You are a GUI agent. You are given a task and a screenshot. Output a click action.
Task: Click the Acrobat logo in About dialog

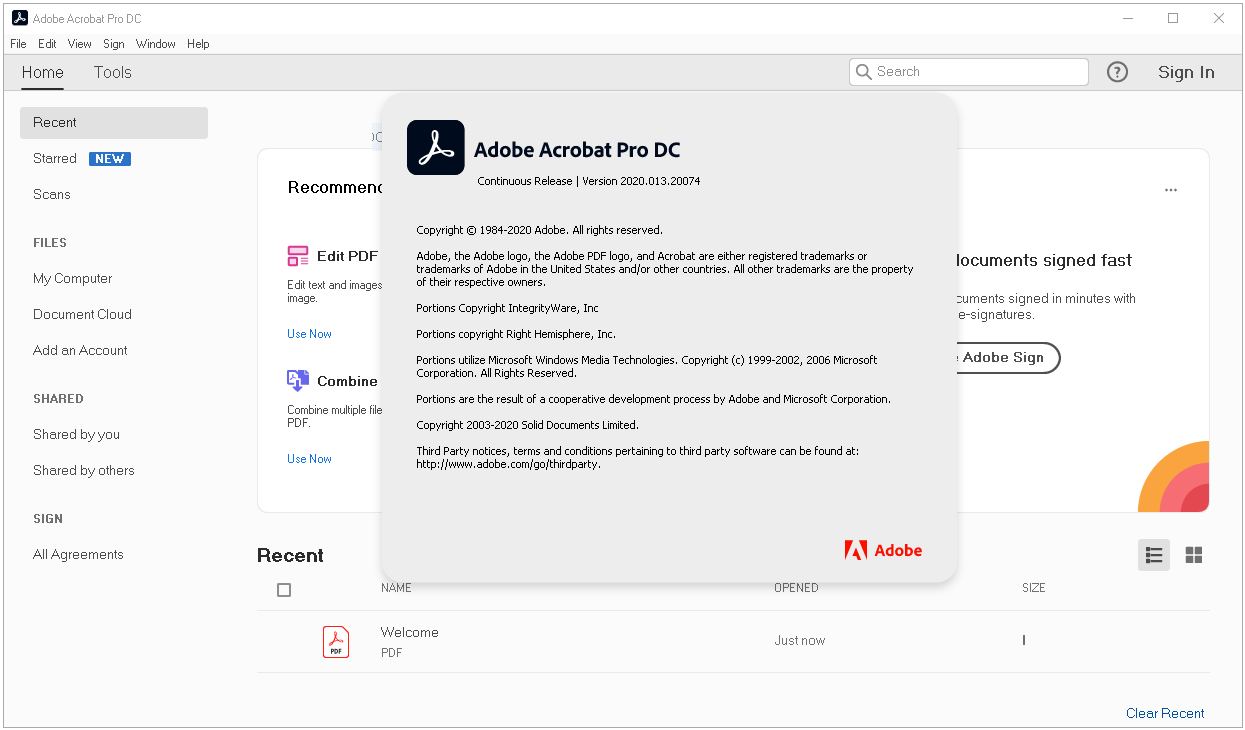(x=436, y=148)
